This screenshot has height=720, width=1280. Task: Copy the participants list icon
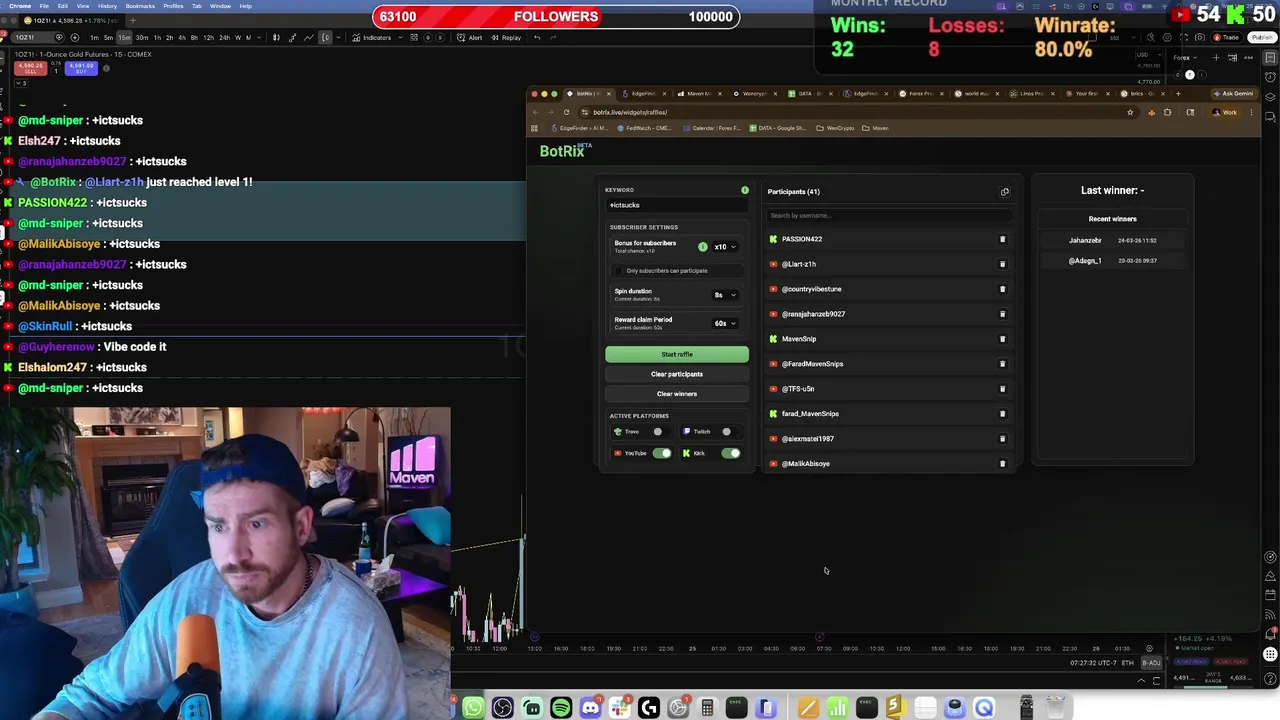pyautogui.click(x=1005, y=192)
